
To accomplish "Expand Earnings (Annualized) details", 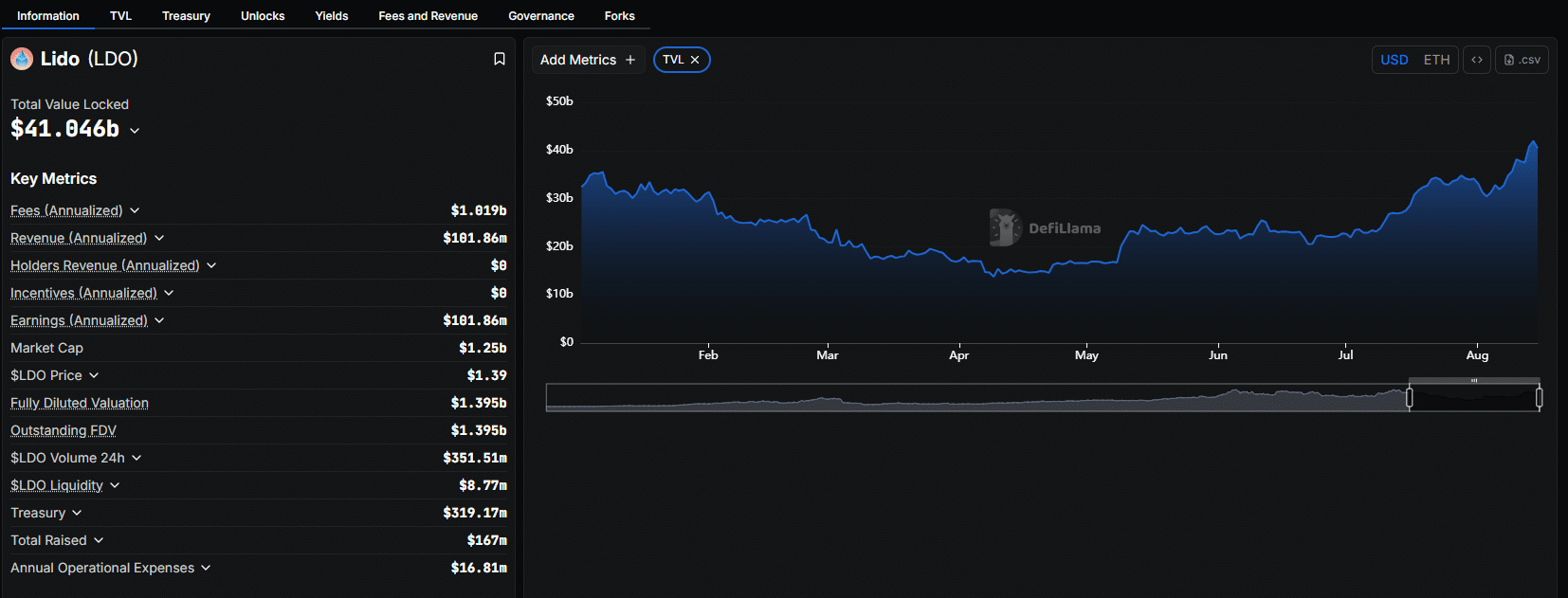I will [x=159, y=320].
